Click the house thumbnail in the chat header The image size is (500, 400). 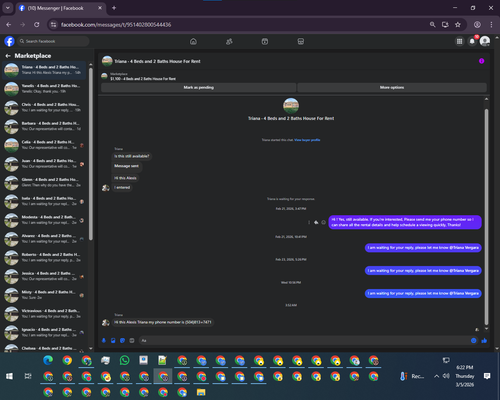pyautogui.click(x=107, y=61)
